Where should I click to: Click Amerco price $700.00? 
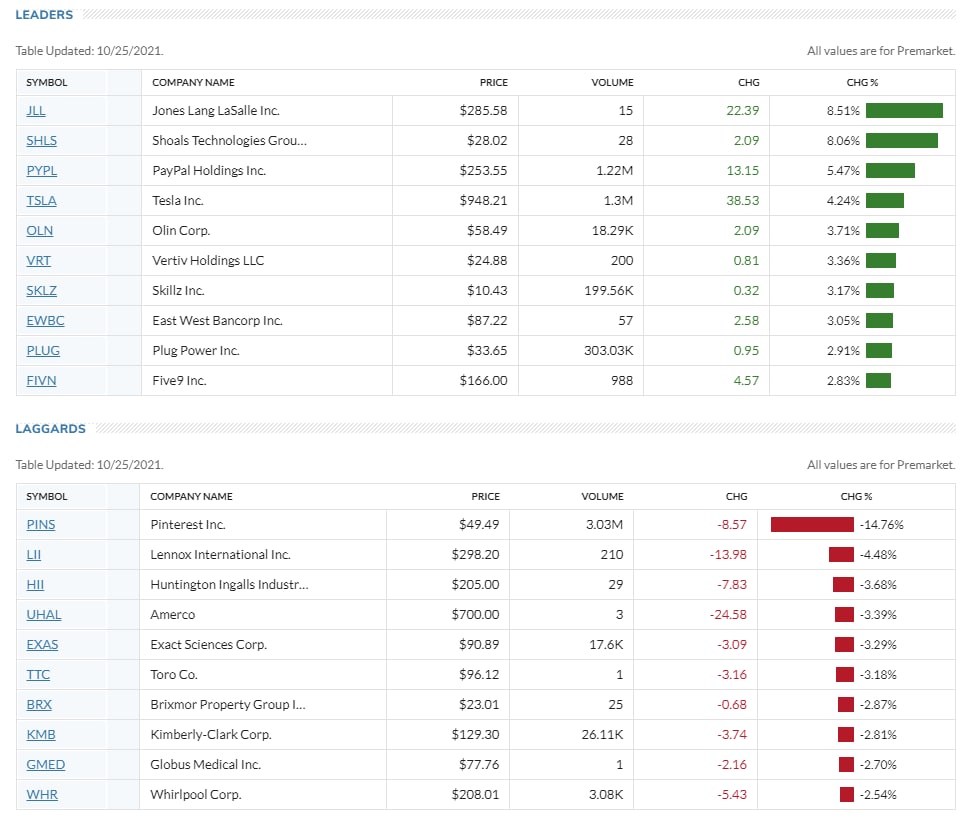point(475,615)
